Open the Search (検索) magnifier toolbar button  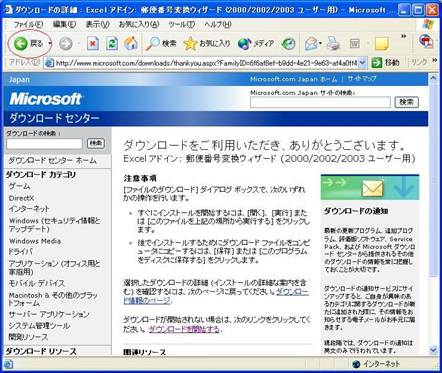pyautogui.click(x=161, y=44)
